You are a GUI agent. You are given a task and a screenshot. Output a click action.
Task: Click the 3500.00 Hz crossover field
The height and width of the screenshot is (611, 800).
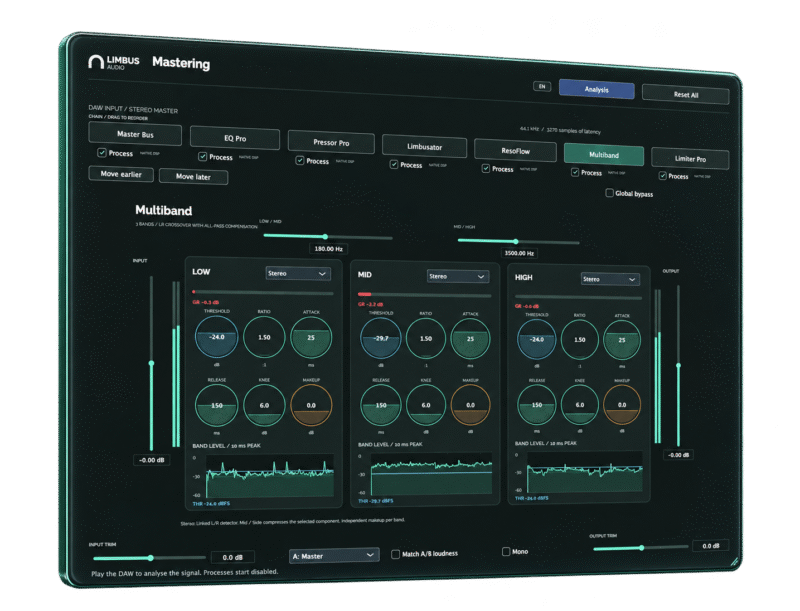[519, 253]
